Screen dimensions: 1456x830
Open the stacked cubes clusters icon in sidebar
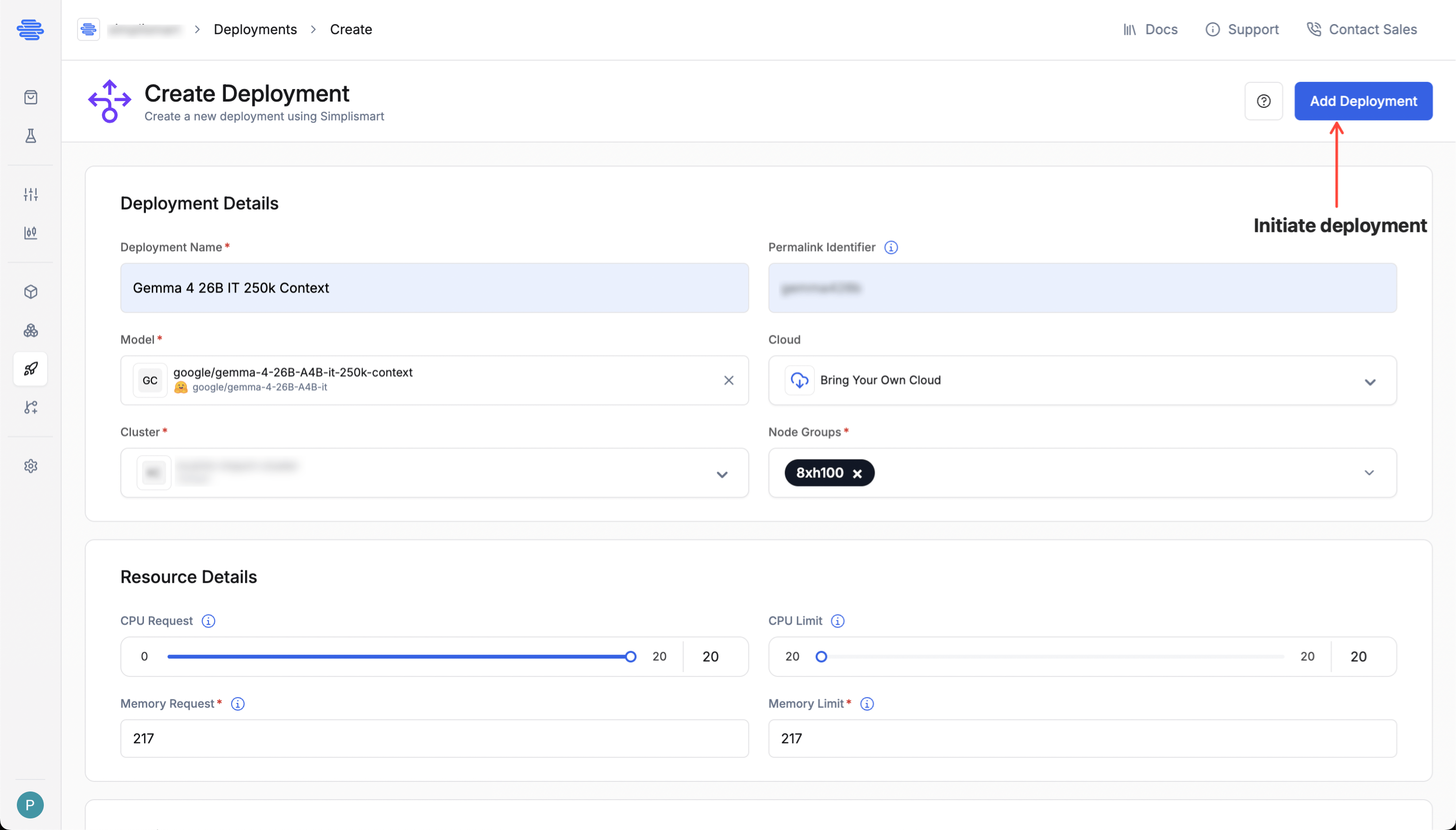point(31,331)
